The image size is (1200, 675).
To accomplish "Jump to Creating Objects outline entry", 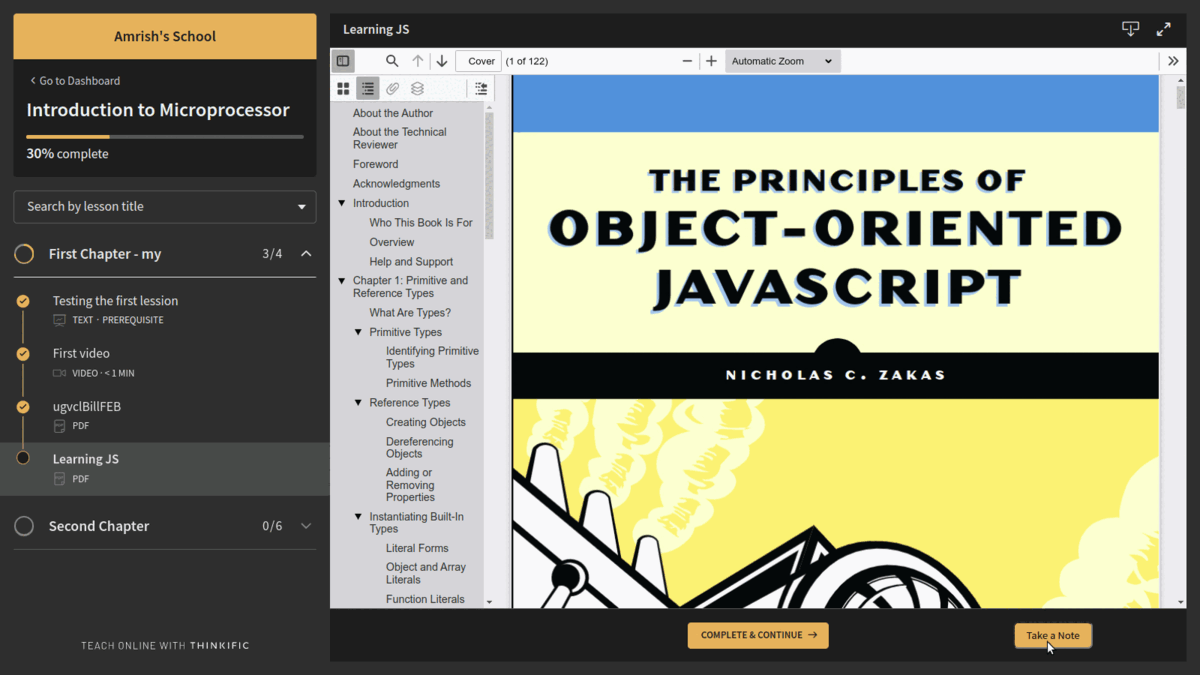I will click(426, 422).
